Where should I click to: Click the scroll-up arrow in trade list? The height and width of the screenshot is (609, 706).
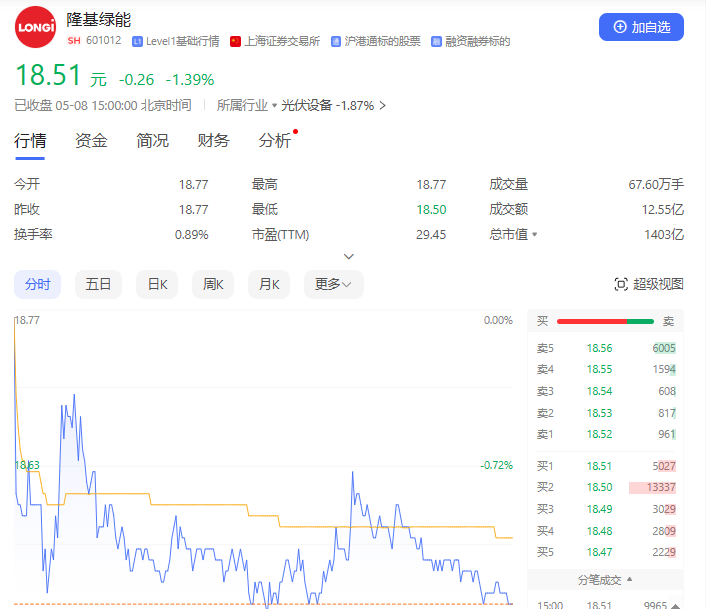(x=675, y=606)
